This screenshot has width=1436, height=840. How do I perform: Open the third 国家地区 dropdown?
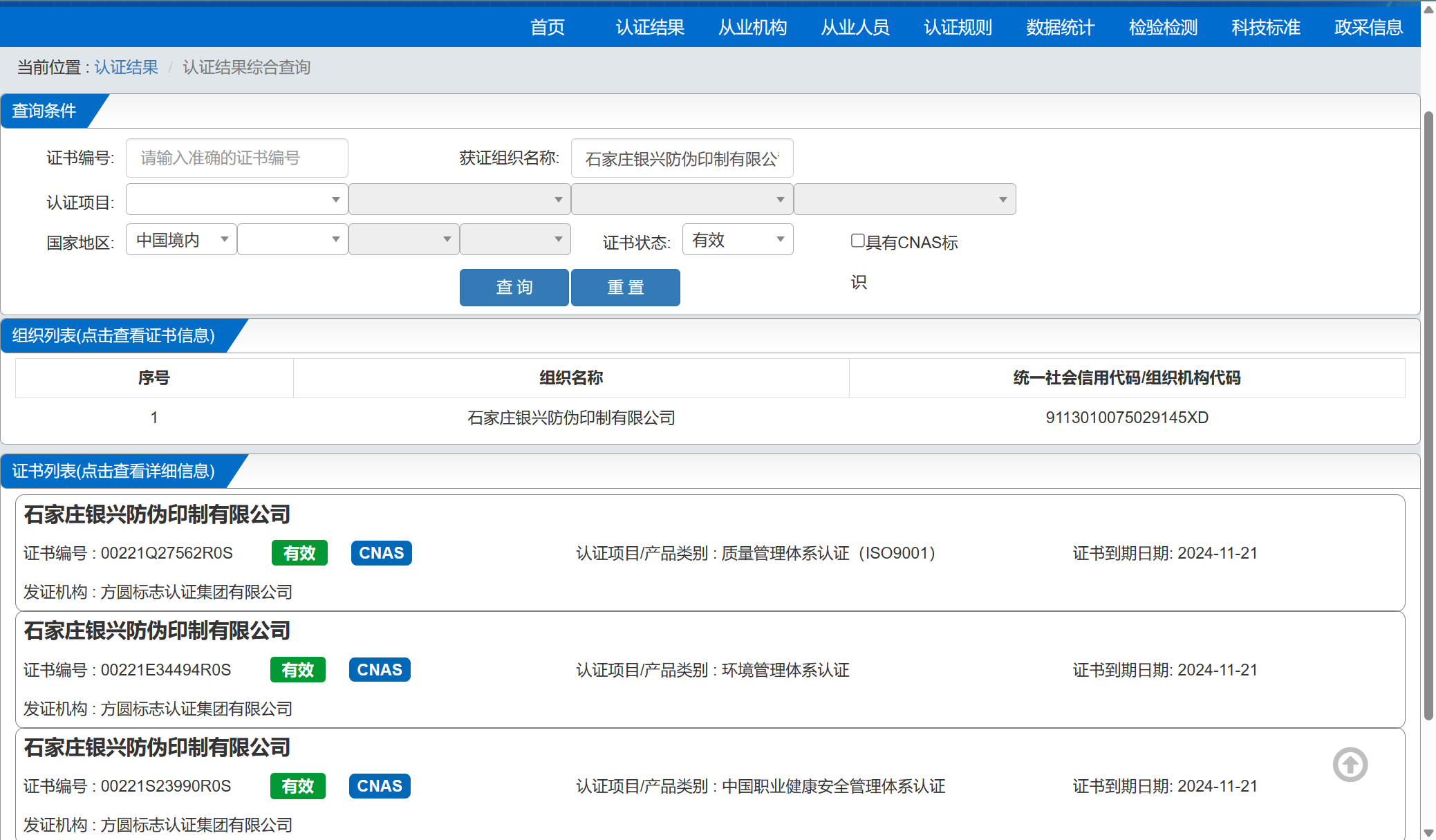404,239
